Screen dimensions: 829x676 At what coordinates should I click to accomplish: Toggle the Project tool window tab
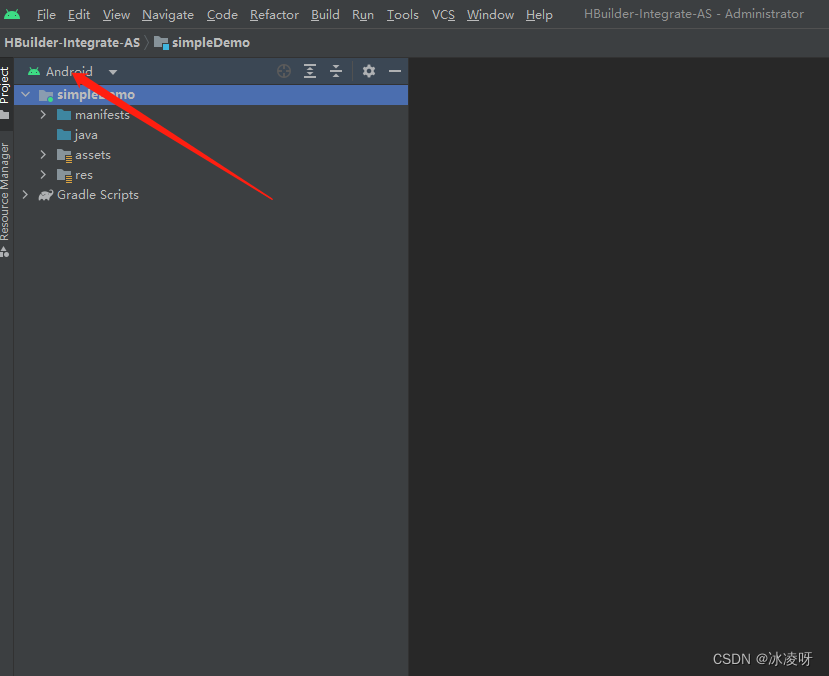point(5,93)
